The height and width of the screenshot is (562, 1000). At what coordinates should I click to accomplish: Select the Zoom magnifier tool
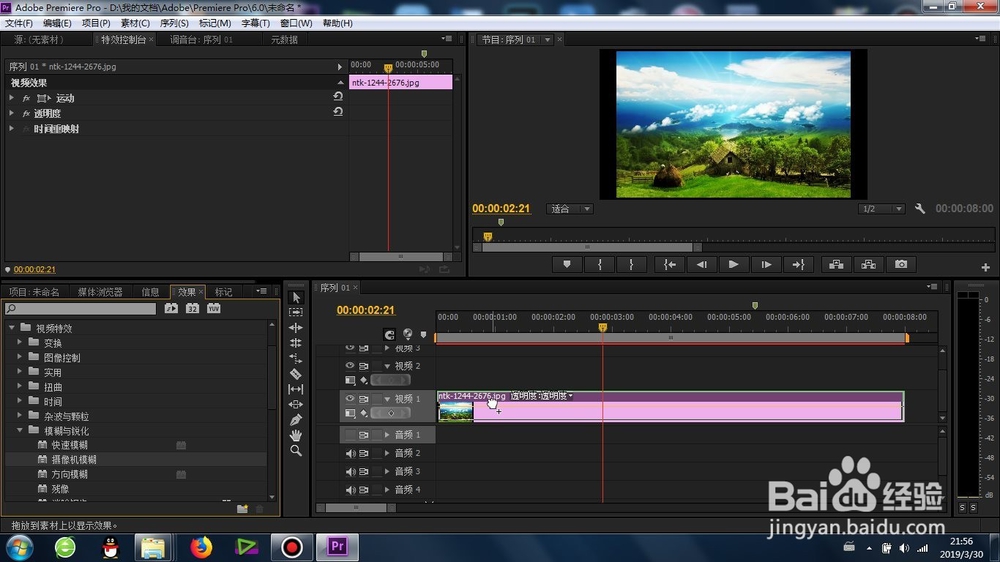tap(295, 450)
